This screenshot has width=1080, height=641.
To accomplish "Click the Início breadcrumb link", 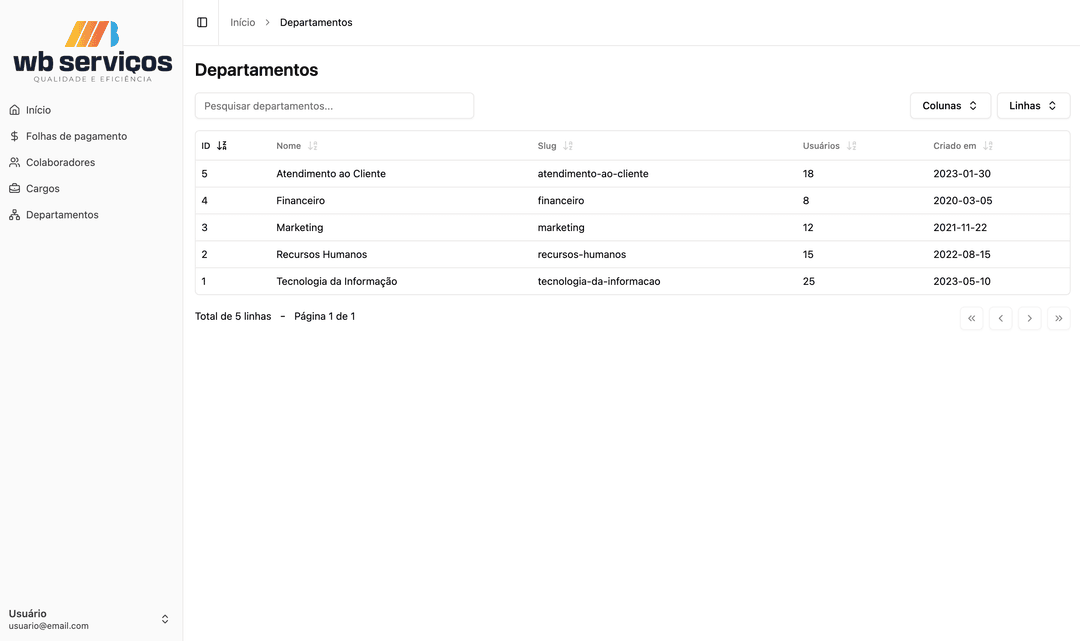I will (242, 22).
